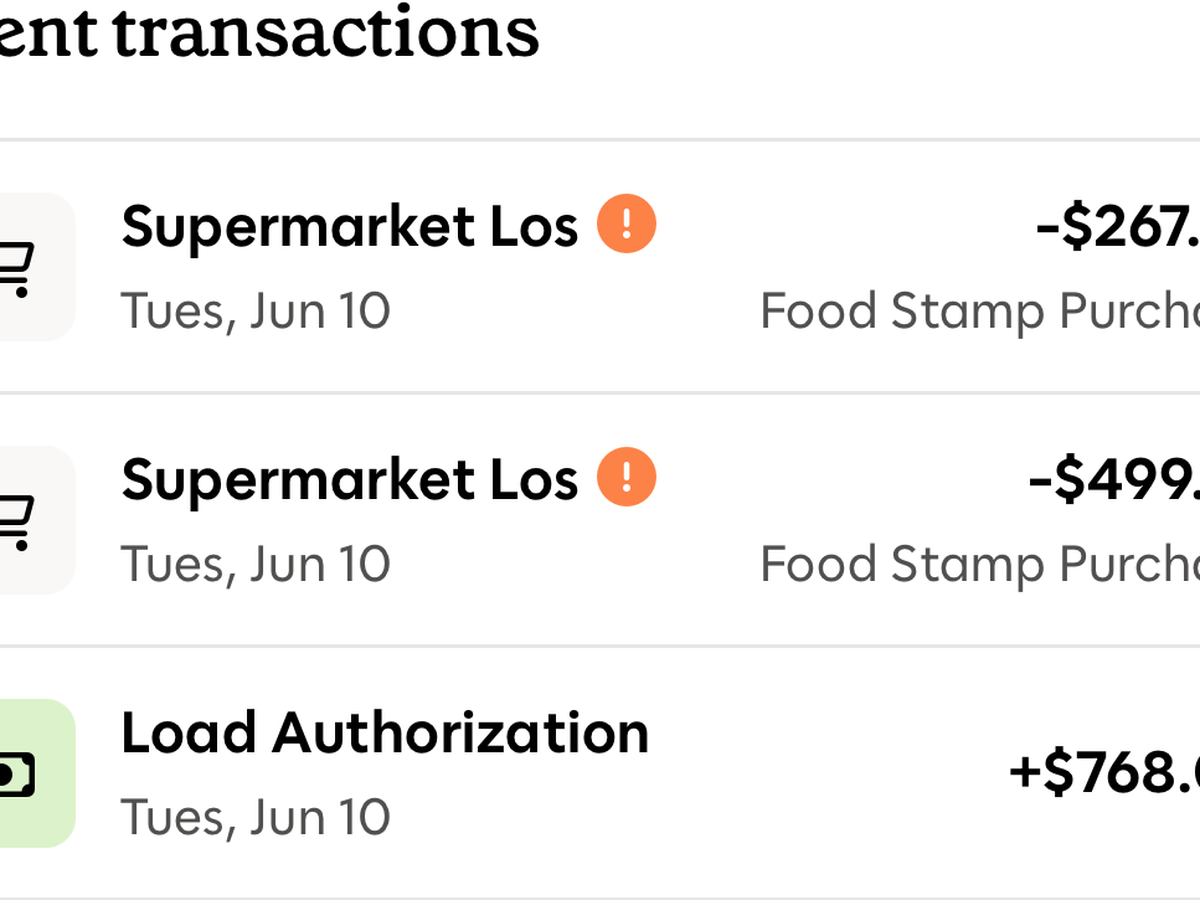
Task: Click Food Stamp Purchase label under -$499
Action: pyautogui.click(x=980, y=564)
